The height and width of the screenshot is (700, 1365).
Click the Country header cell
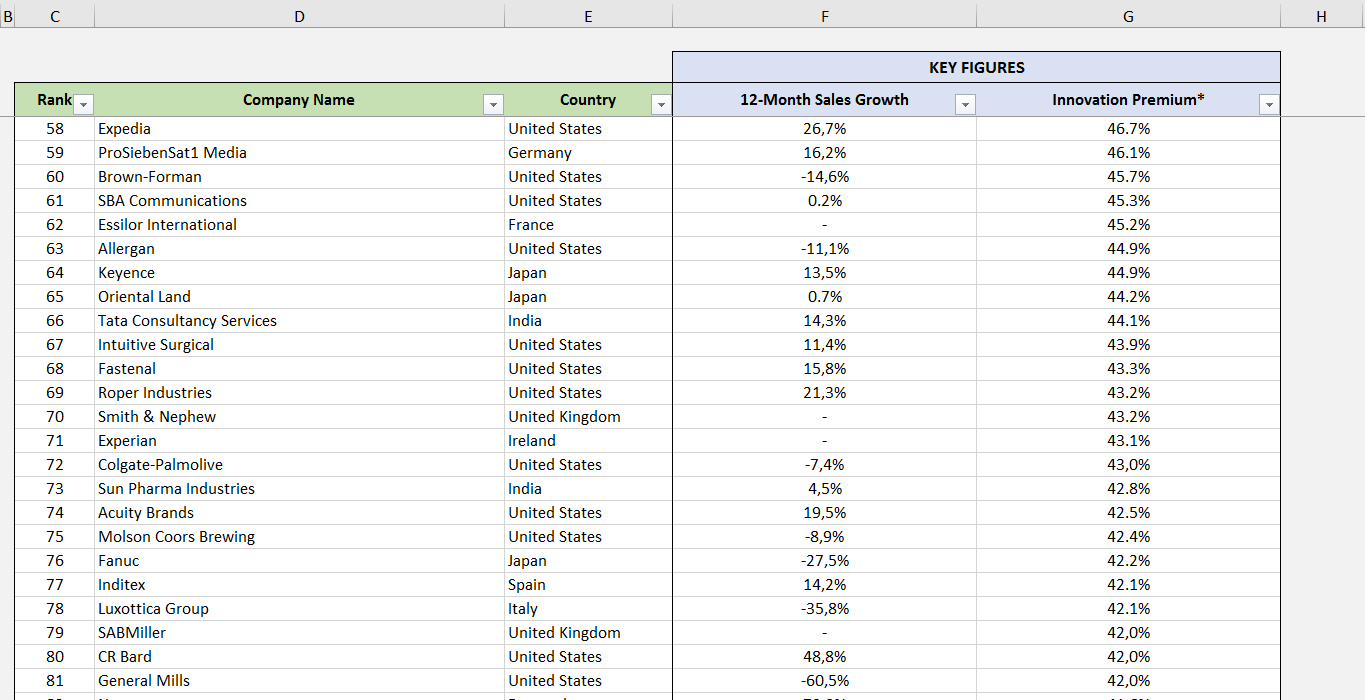(588, 100)
